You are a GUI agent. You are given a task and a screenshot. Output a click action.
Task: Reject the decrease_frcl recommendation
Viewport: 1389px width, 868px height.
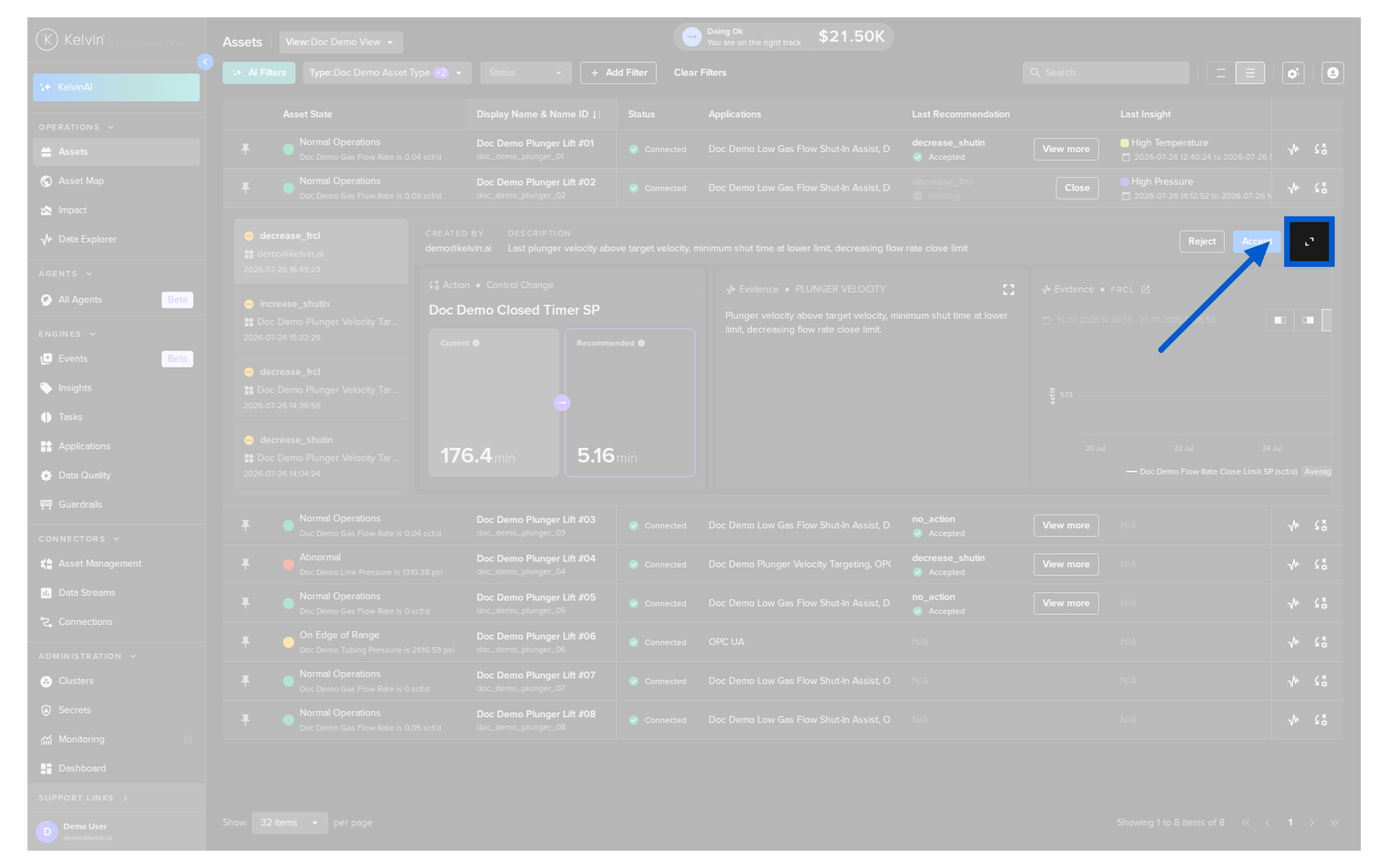1202,242
